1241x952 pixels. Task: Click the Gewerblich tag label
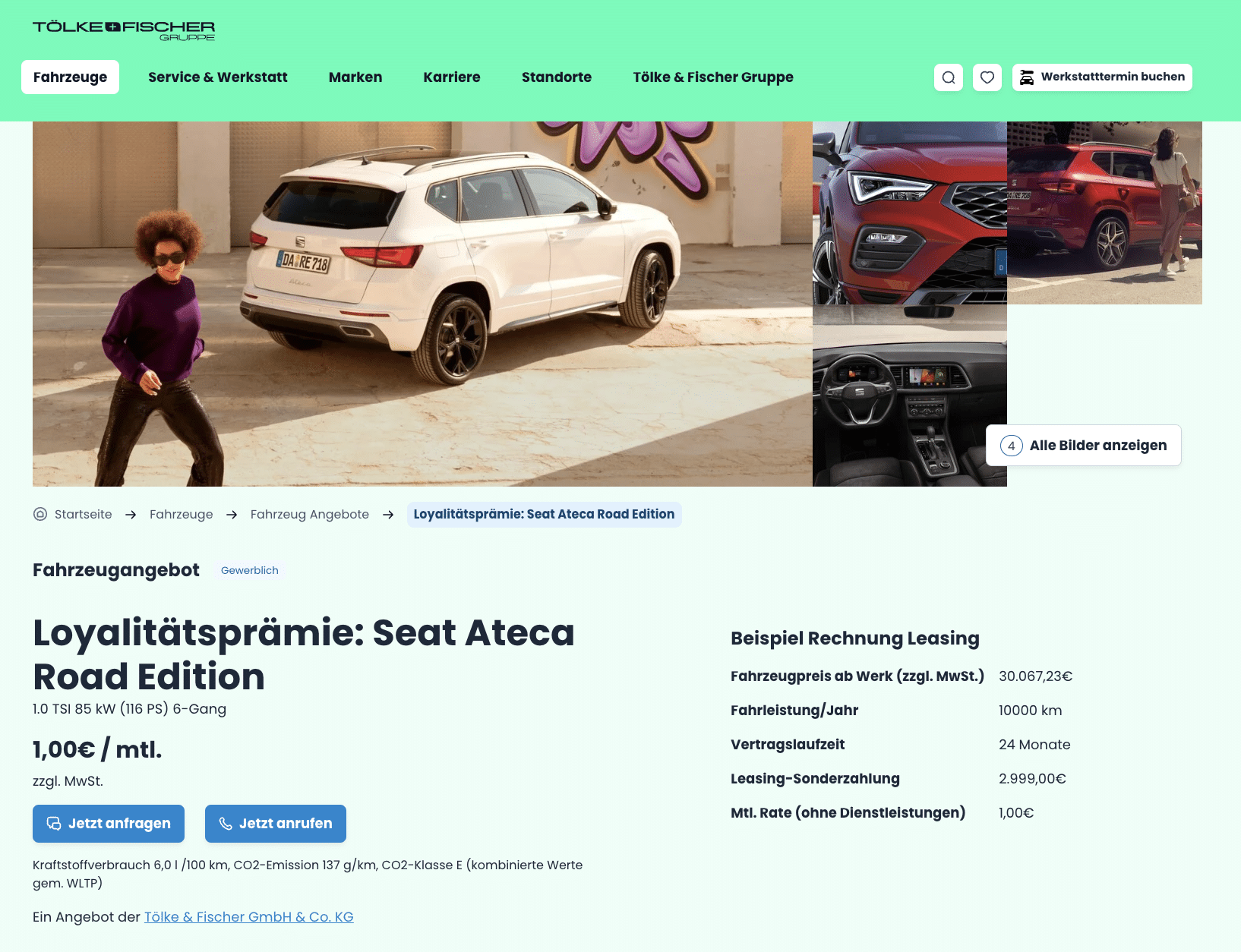[250, 571]
